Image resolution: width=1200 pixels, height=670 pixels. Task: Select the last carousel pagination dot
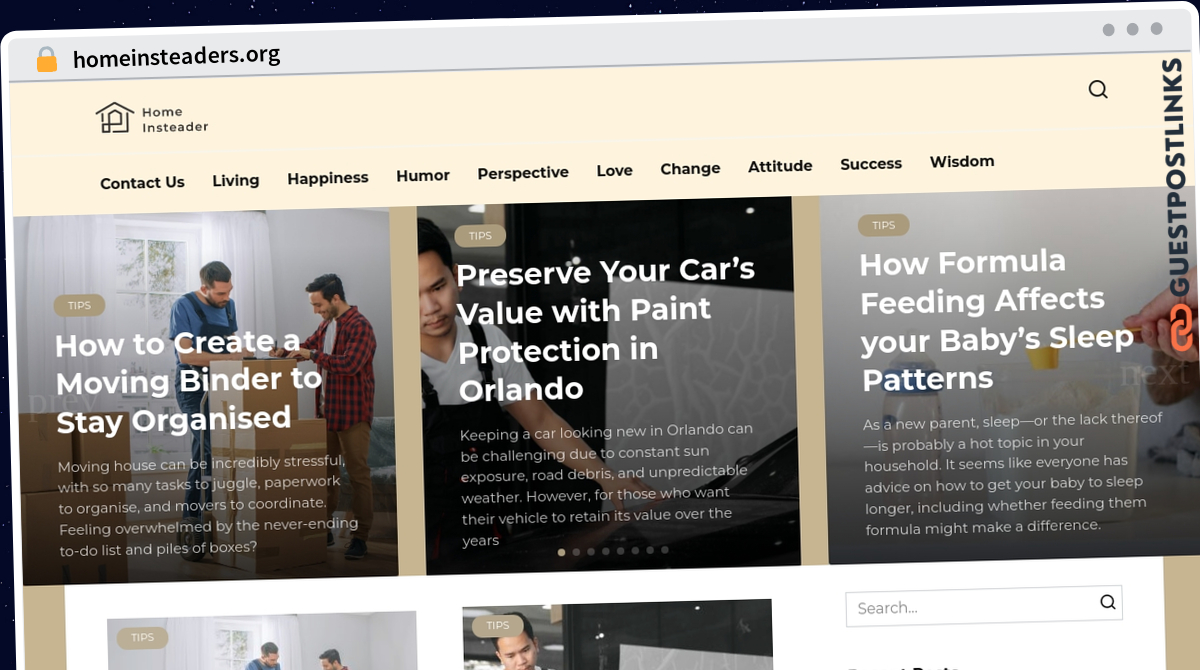[665, 549]
